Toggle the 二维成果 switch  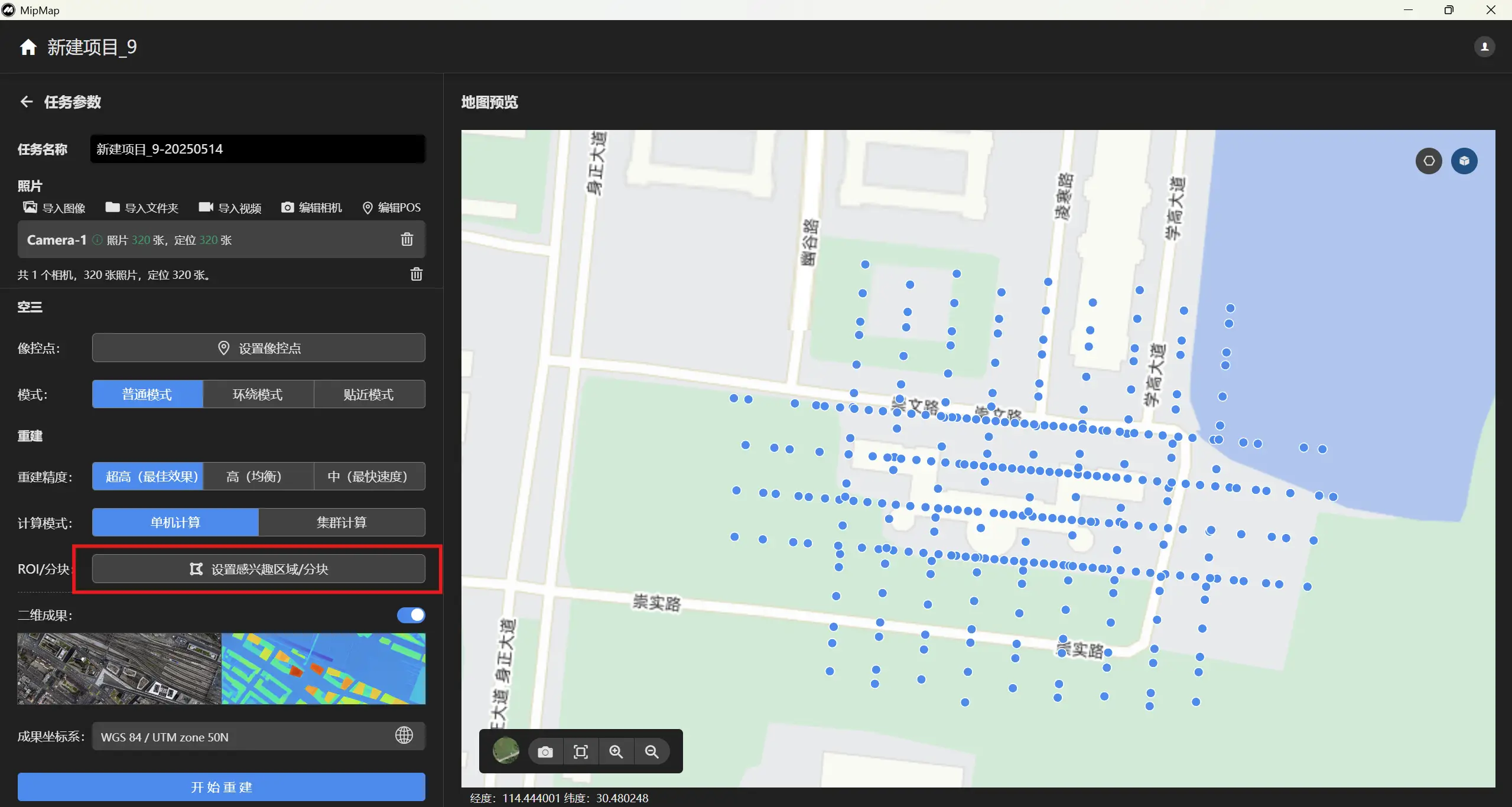[411, 615]
